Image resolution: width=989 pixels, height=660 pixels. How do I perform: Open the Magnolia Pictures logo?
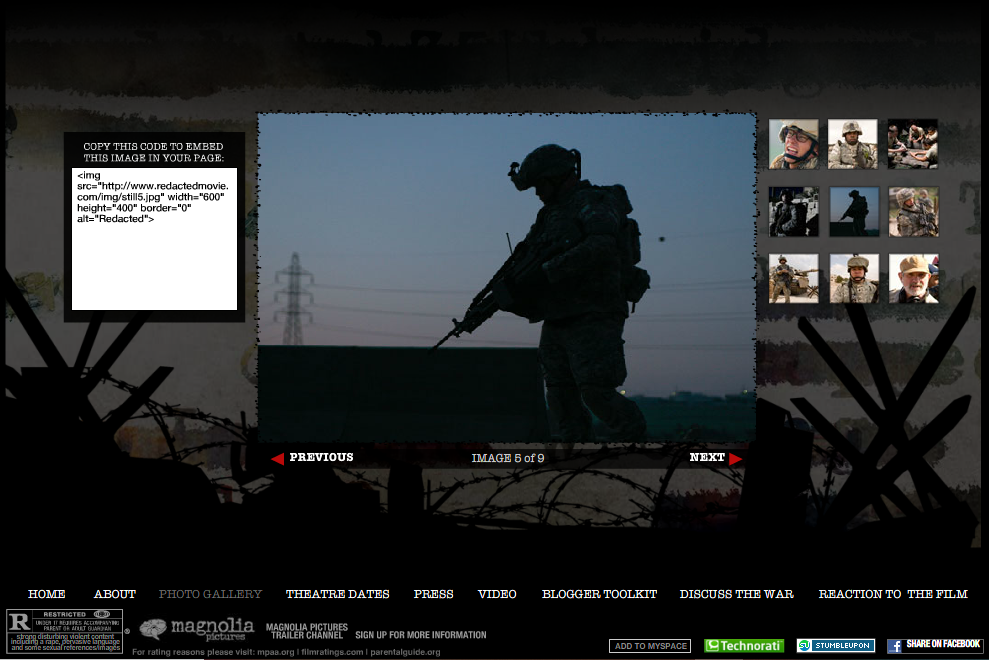click(197, 629)
